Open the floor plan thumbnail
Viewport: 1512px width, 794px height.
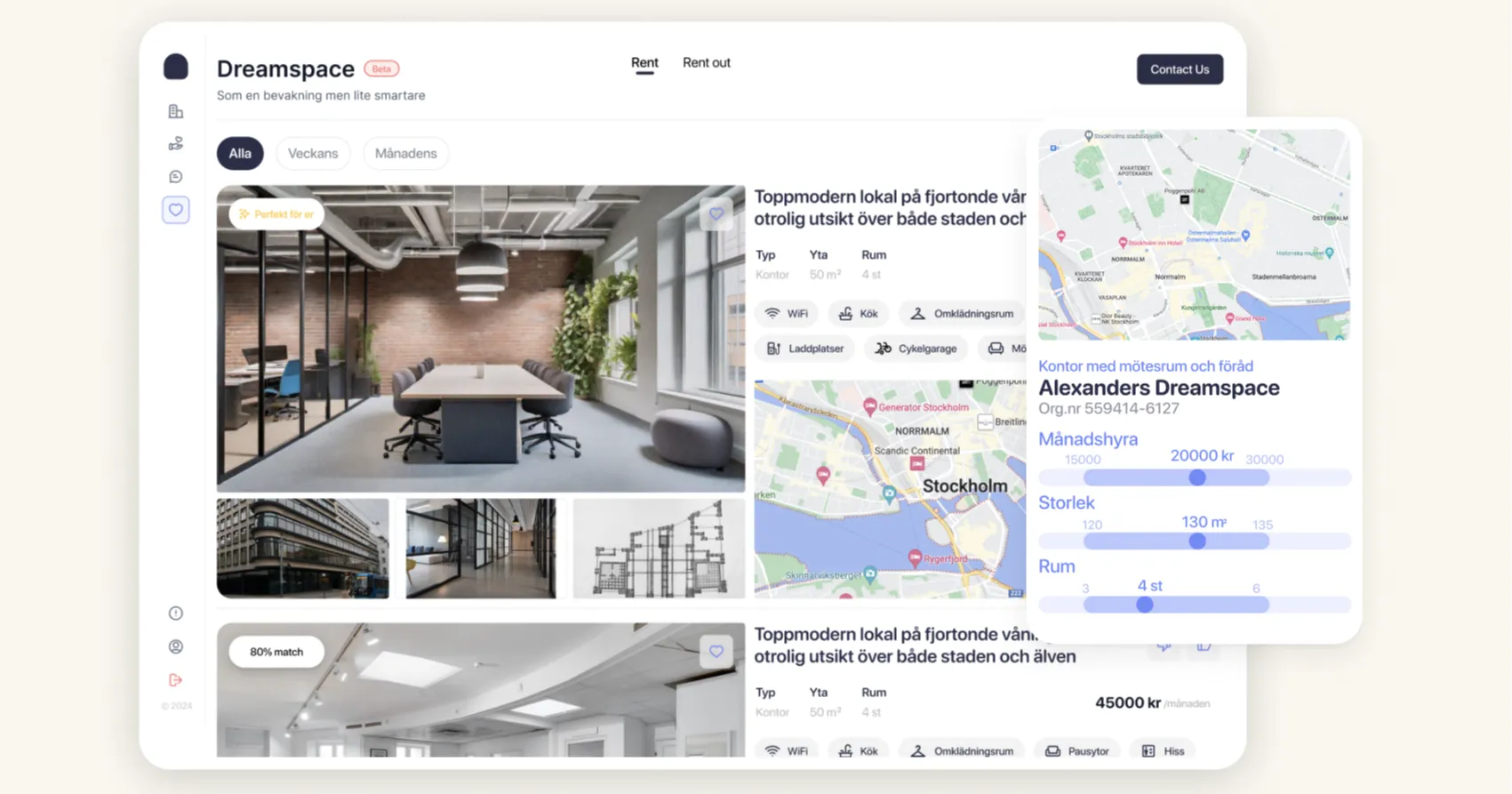coord(659,548)
